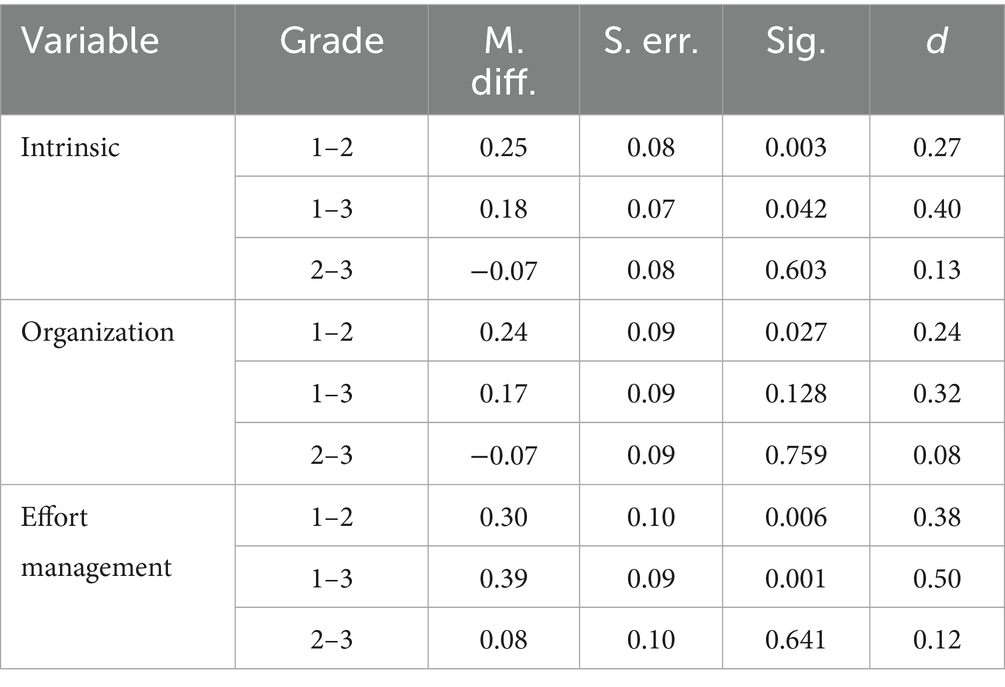Select the 0.40 effect size cell

(936, 208)
